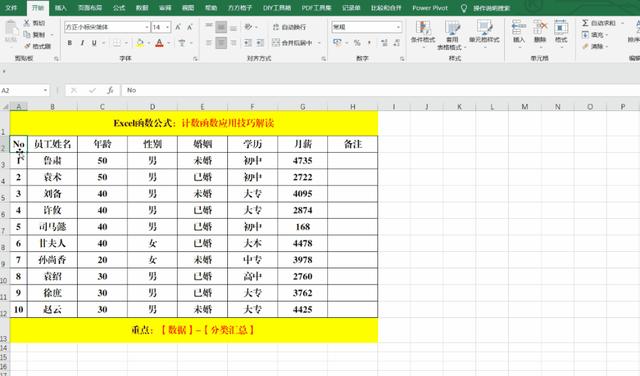Expand the Copy button dropdown arrow
Image resolution: width=640 pixels, height=376 pixels.
tap(51, 35)
